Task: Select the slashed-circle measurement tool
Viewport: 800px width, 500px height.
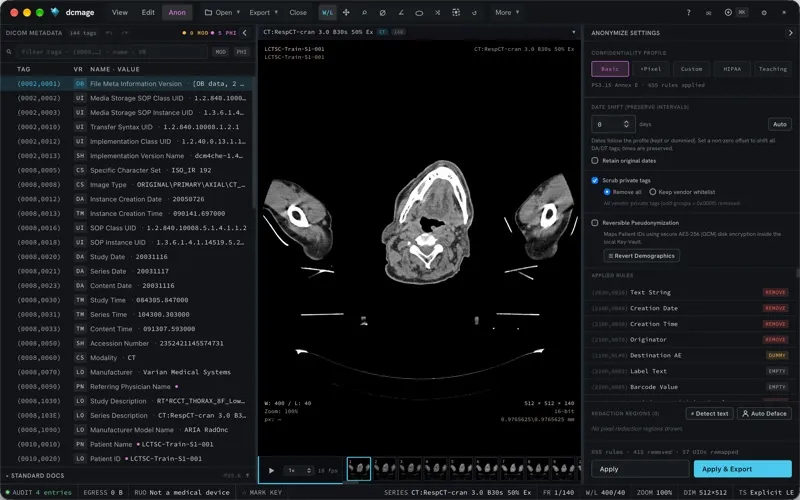Action: click(x=383, y=13)
